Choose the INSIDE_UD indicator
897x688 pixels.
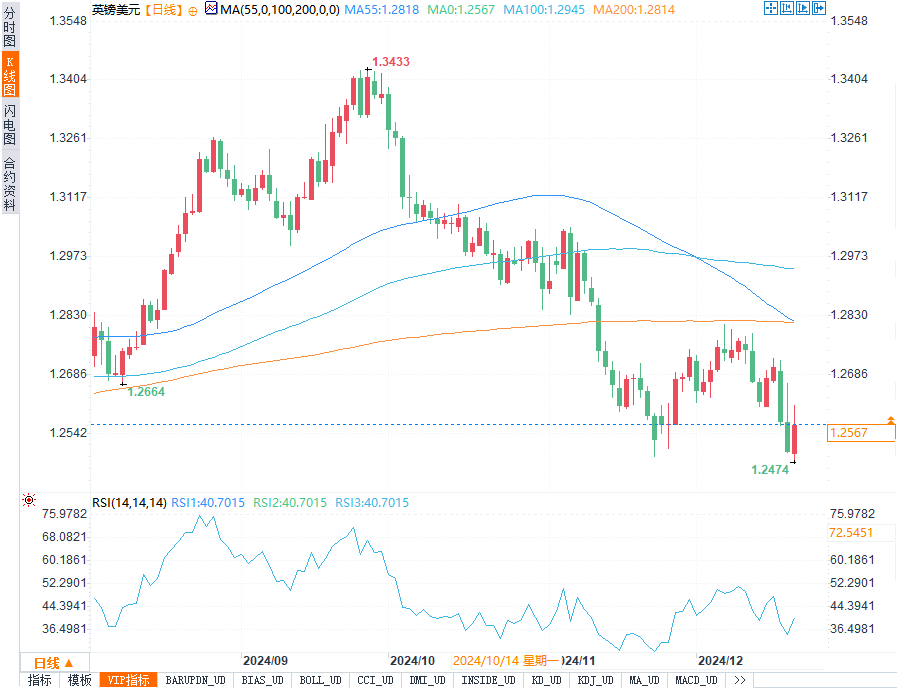click(489, 680)
